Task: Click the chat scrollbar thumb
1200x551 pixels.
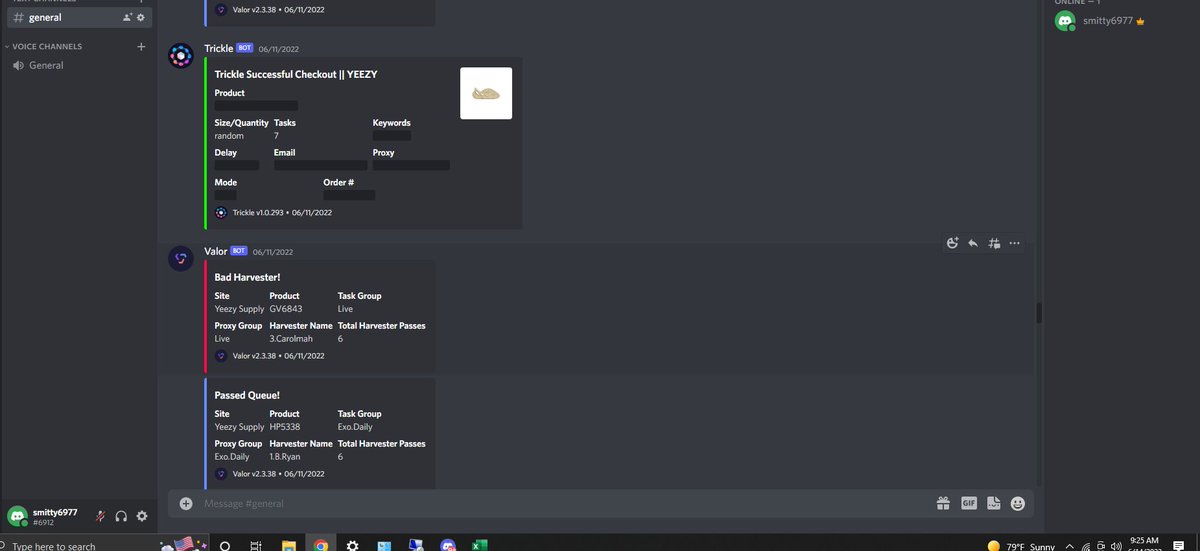Action: 1039,313
